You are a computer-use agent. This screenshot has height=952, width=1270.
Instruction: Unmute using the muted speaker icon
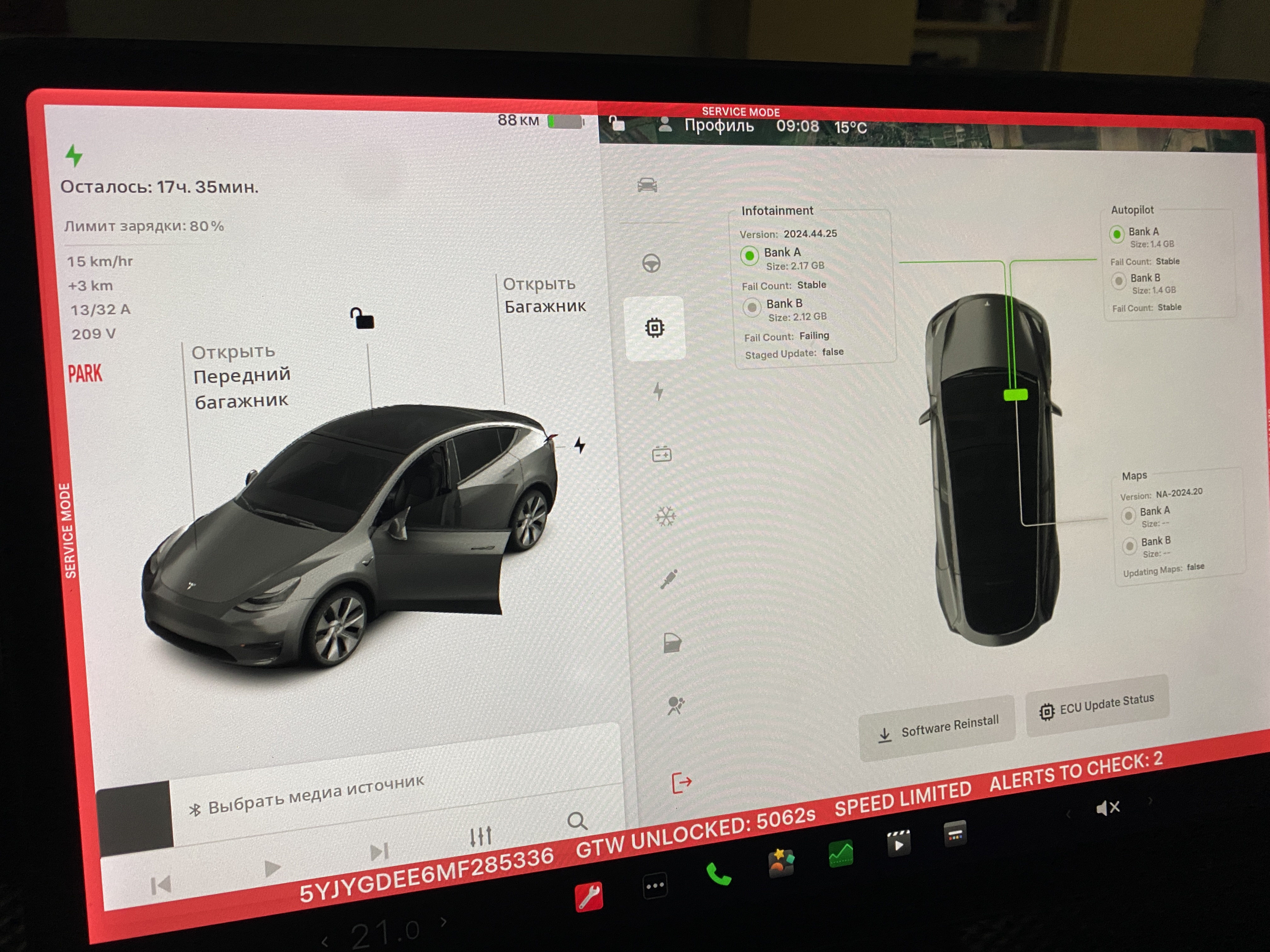pos(1107,808)
